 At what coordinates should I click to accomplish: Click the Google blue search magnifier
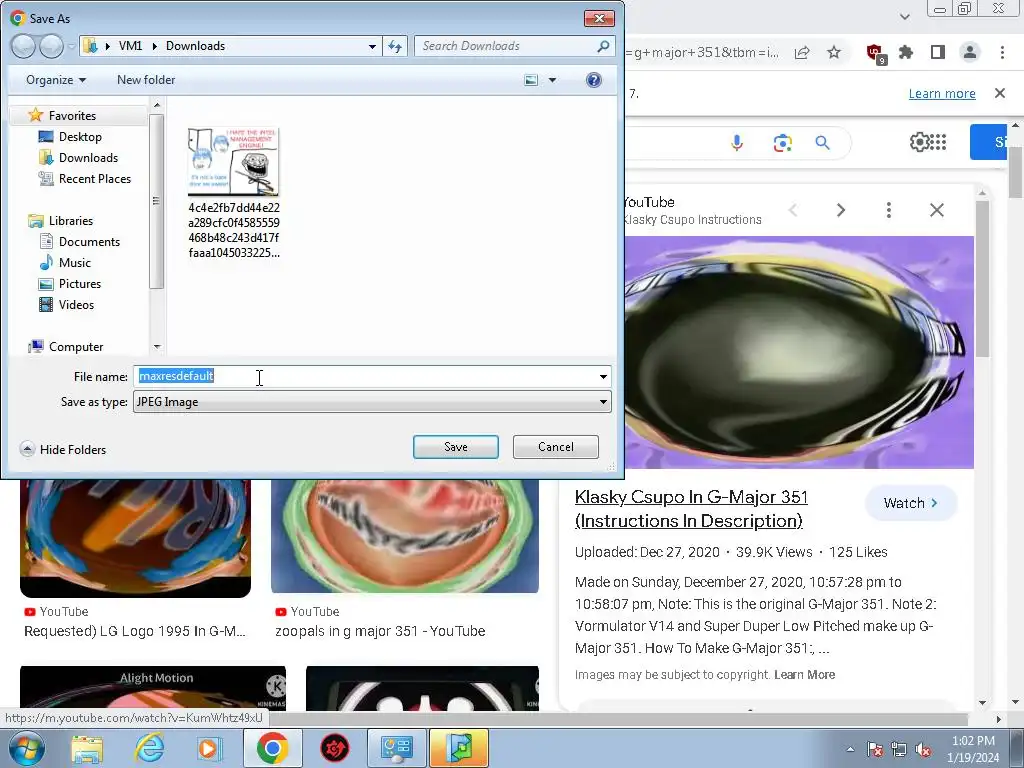point(822,142)
